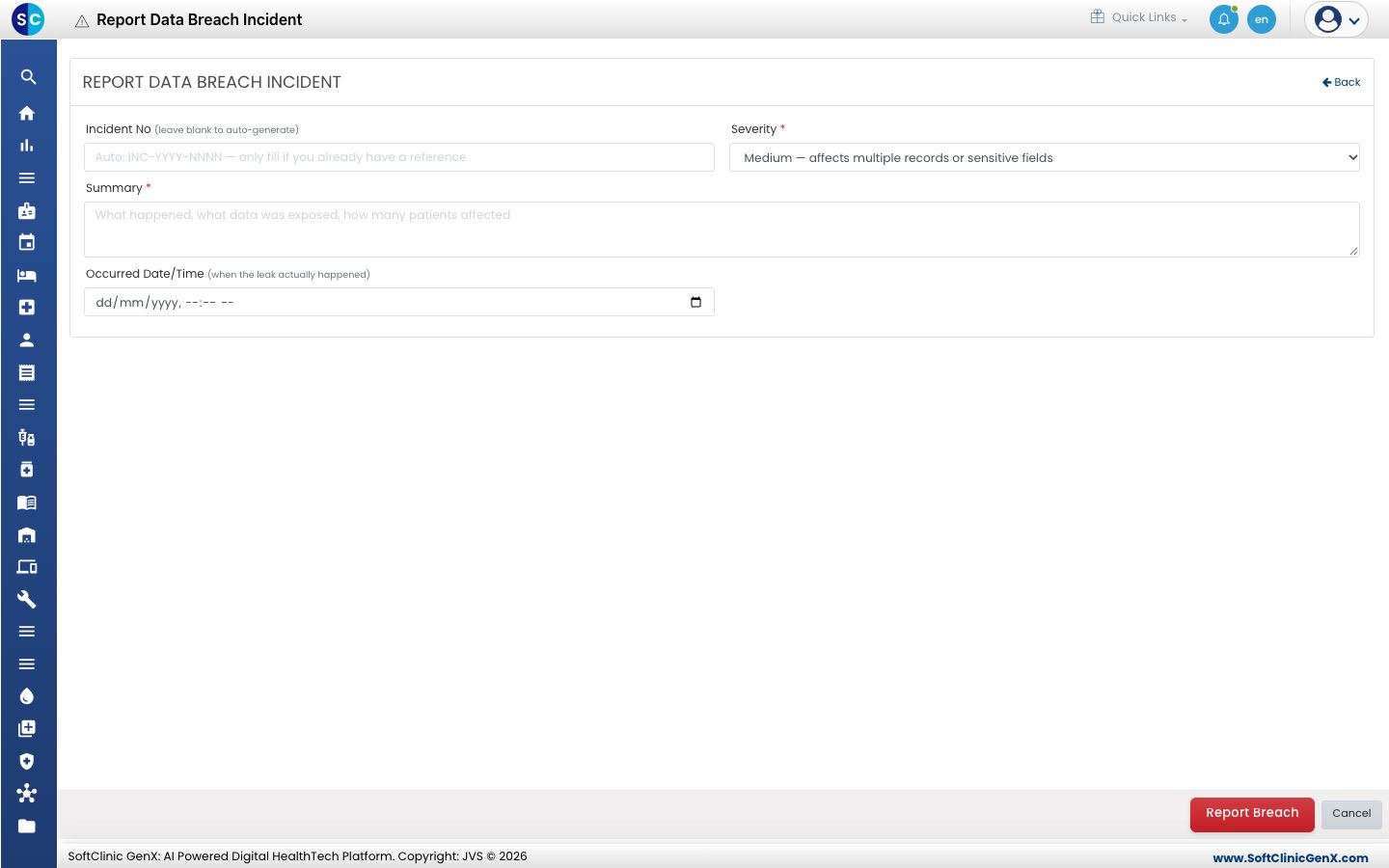Open the search icon in sidebar
1389x868 pixels.
click(x=28, y=77)
